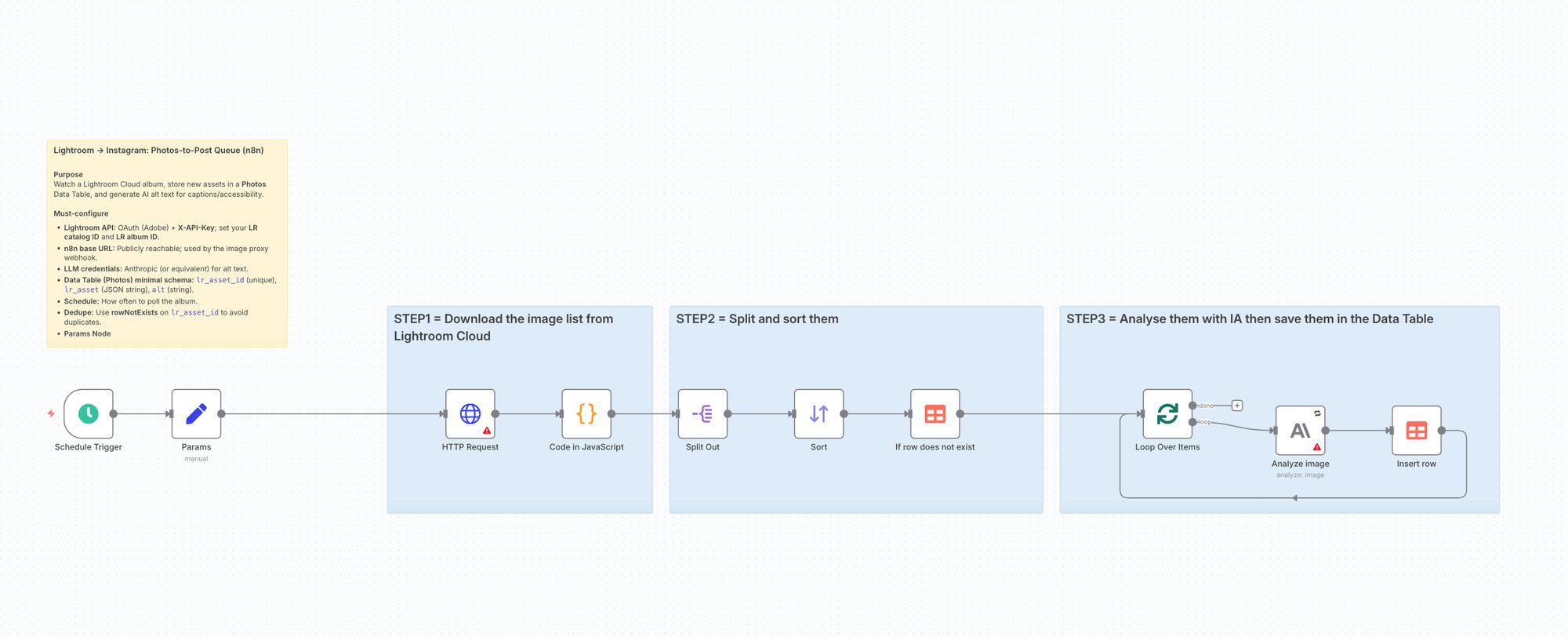Screen dimensions: 1568x637
Task: Open the HTTP Request globe node
Action: click(470, 413)
